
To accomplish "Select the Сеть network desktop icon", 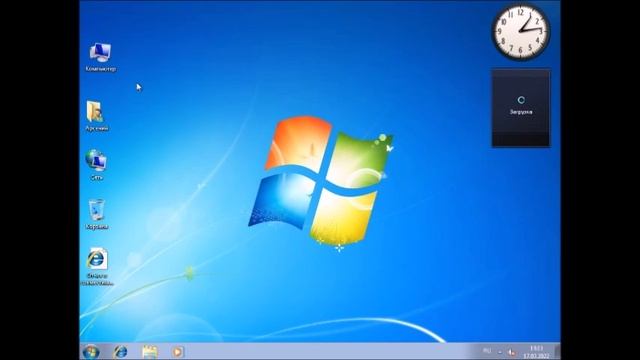I will click(x=96, y=165).
